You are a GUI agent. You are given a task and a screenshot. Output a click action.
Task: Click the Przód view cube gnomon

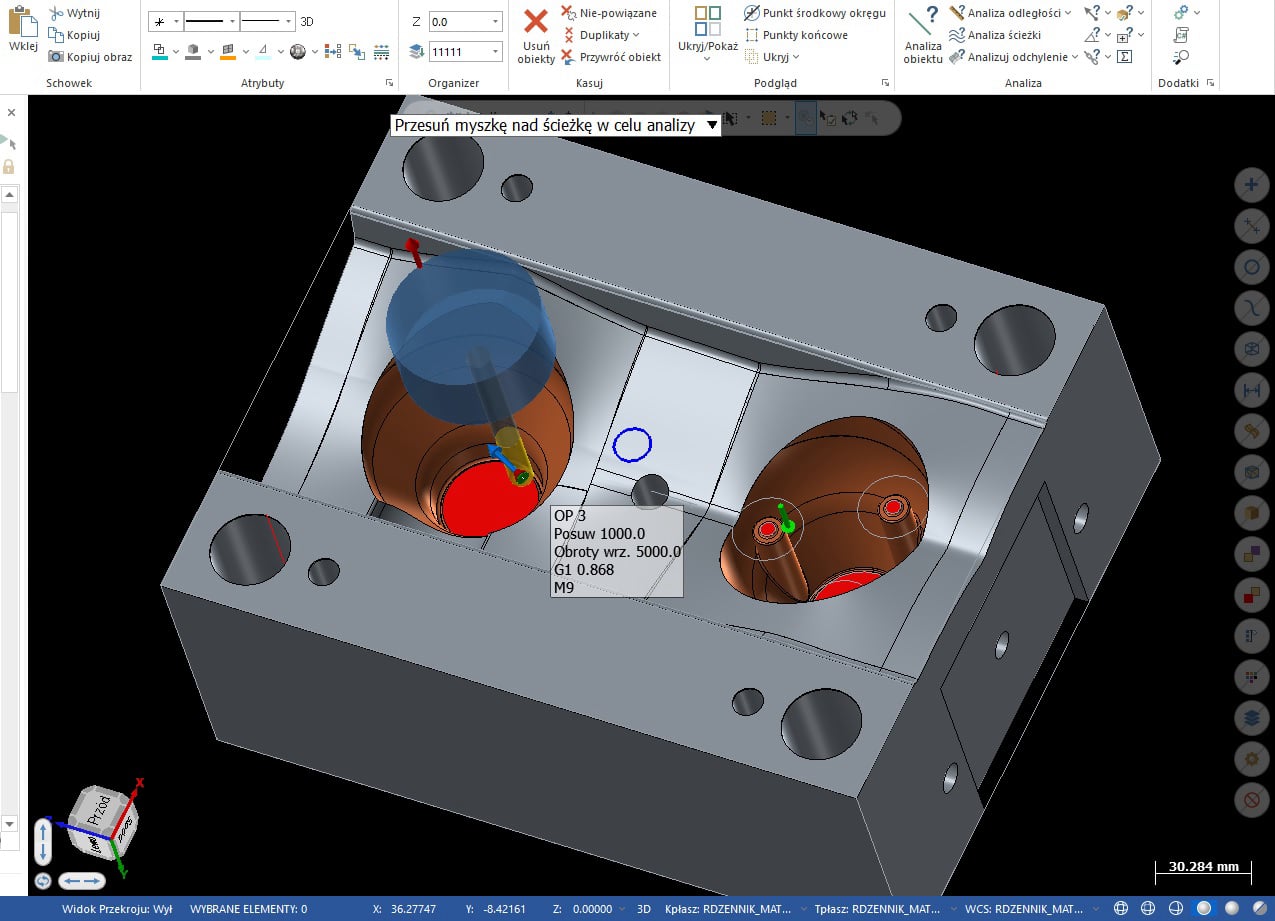click(x=102, y=818)
